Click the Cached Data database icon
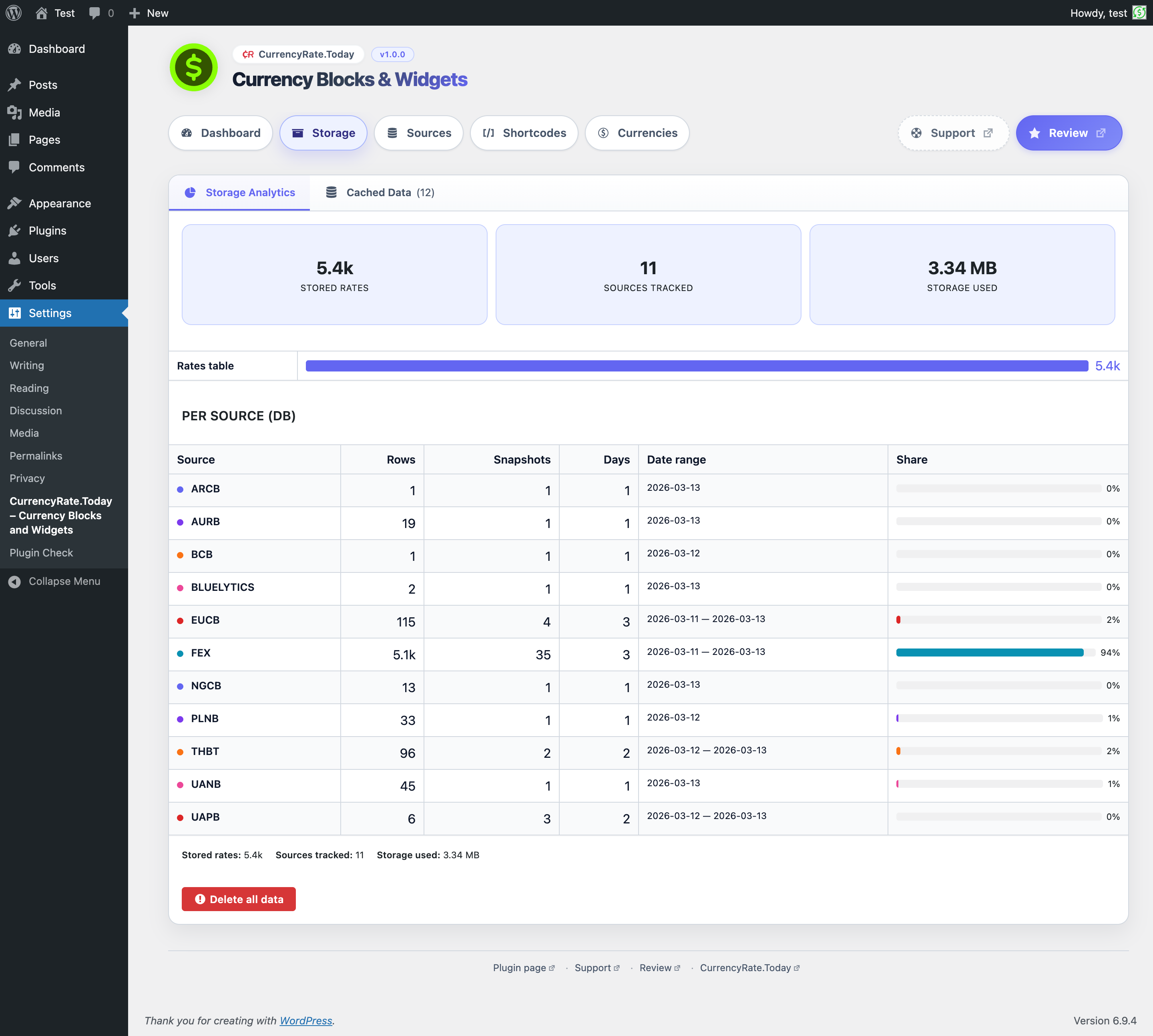 [x=332, y=193]
